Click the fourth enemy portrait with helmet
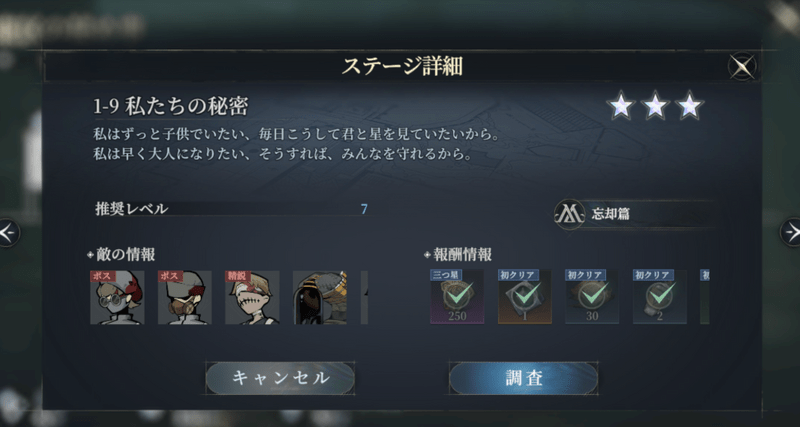This screenshot has width=800, height=427. (x=319, y=297)
